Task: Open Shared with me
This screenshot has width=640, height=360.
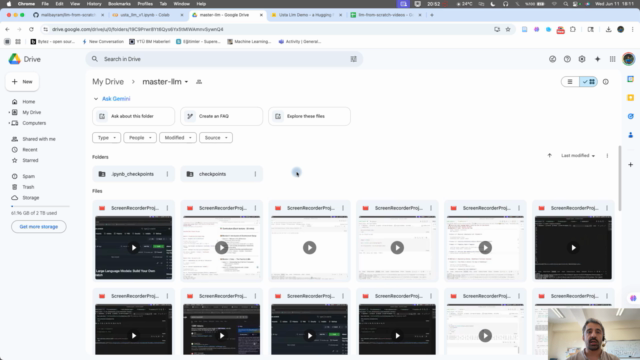Action: [x=40, y=139]
